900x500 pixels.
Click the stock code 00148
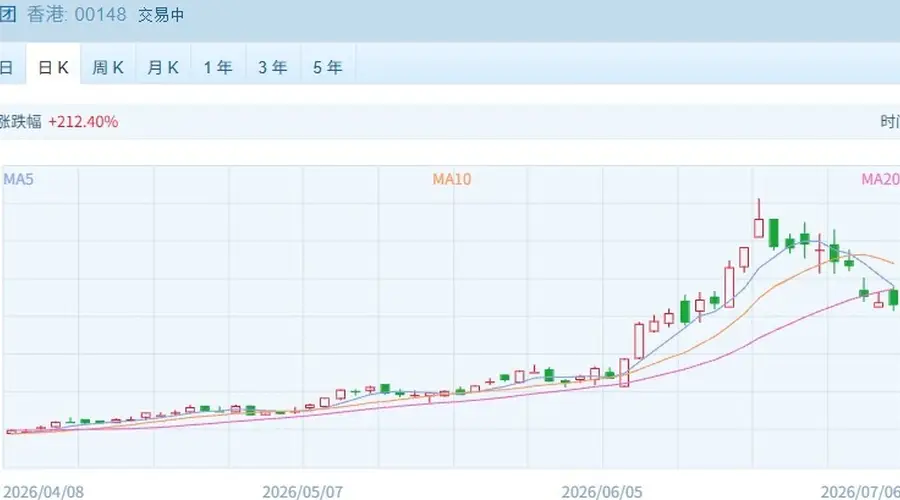tap(100, 14)
